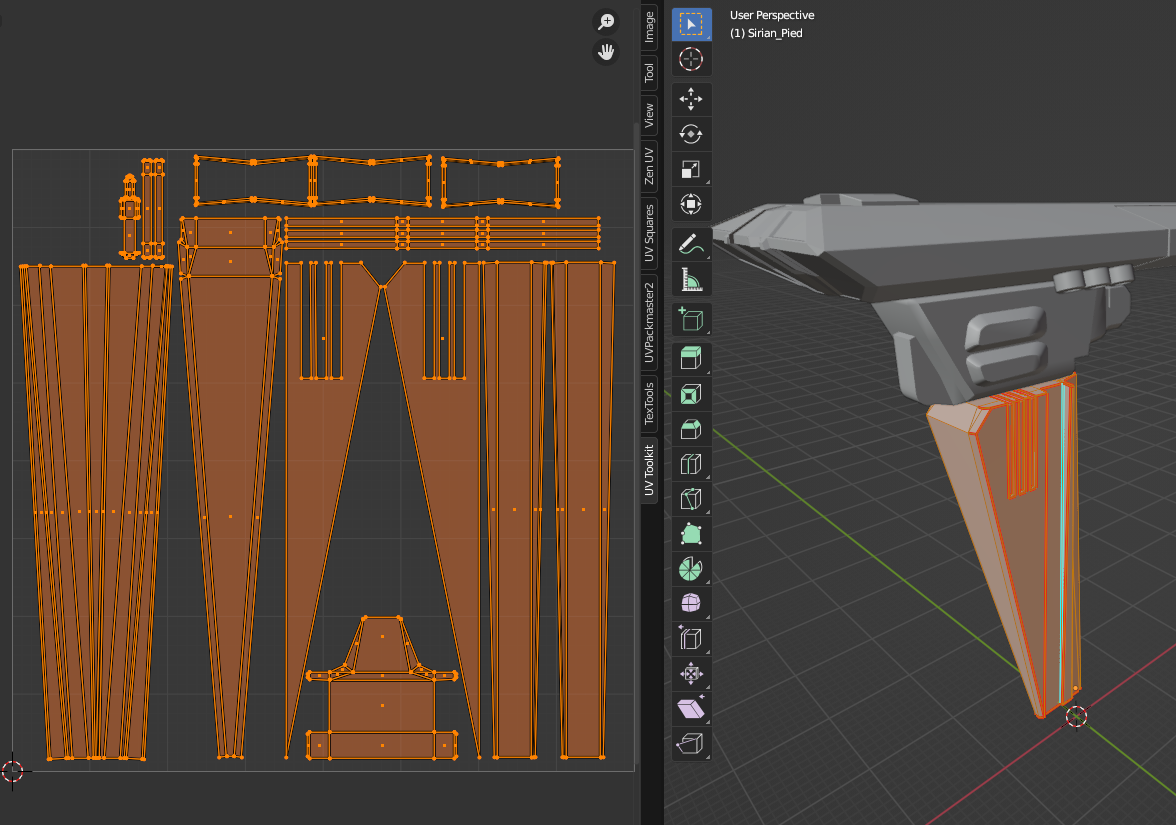
Task: Choose the Move tool
Action: pyautogui.click(x=691, y=100)
